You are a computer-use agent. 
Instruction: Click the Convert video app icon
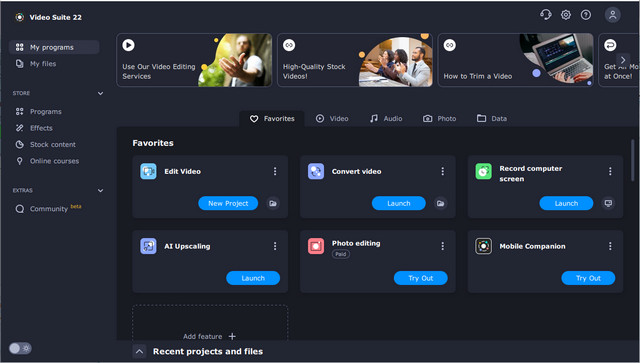316,171
